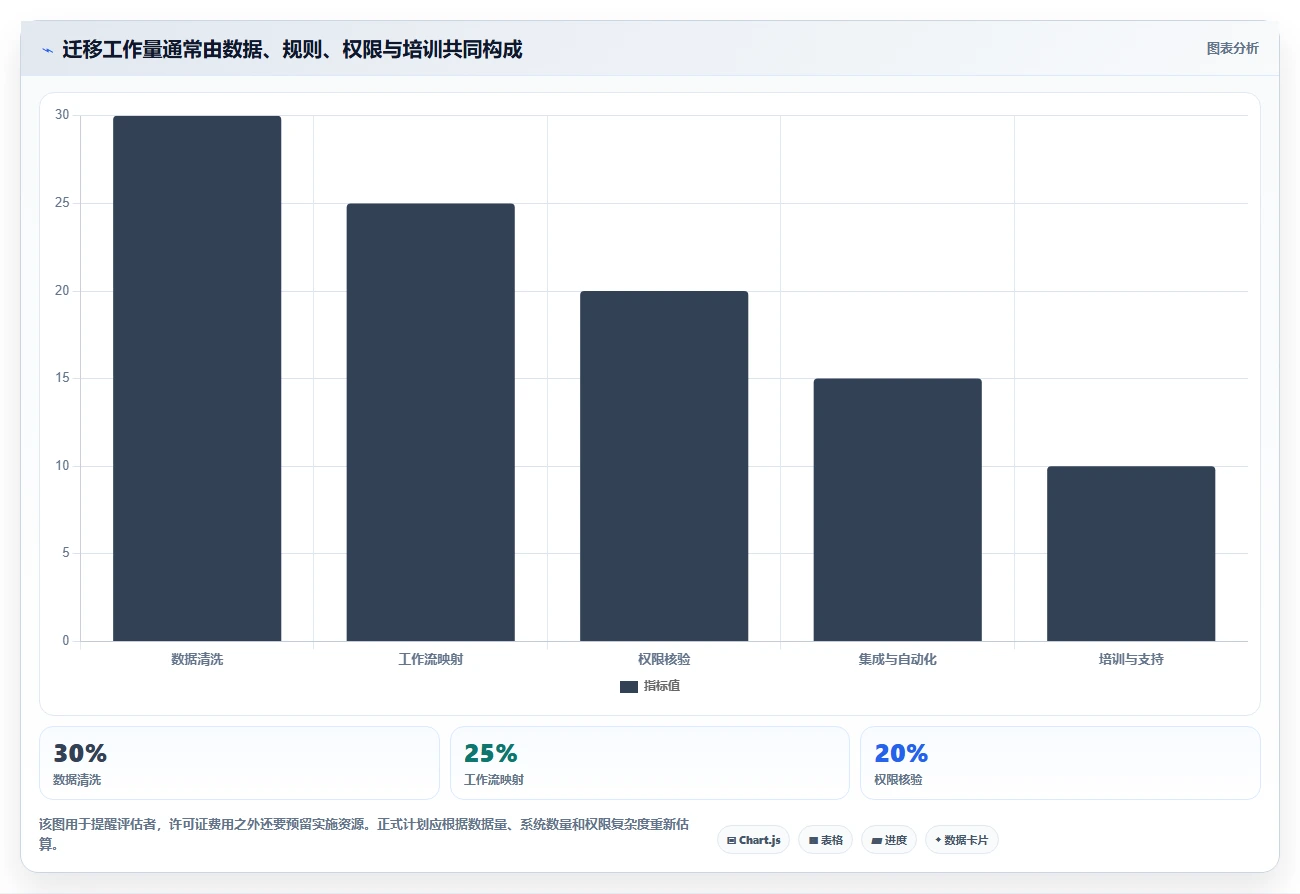Click the 图表分析 label in the header

[x=1232, y=48]
